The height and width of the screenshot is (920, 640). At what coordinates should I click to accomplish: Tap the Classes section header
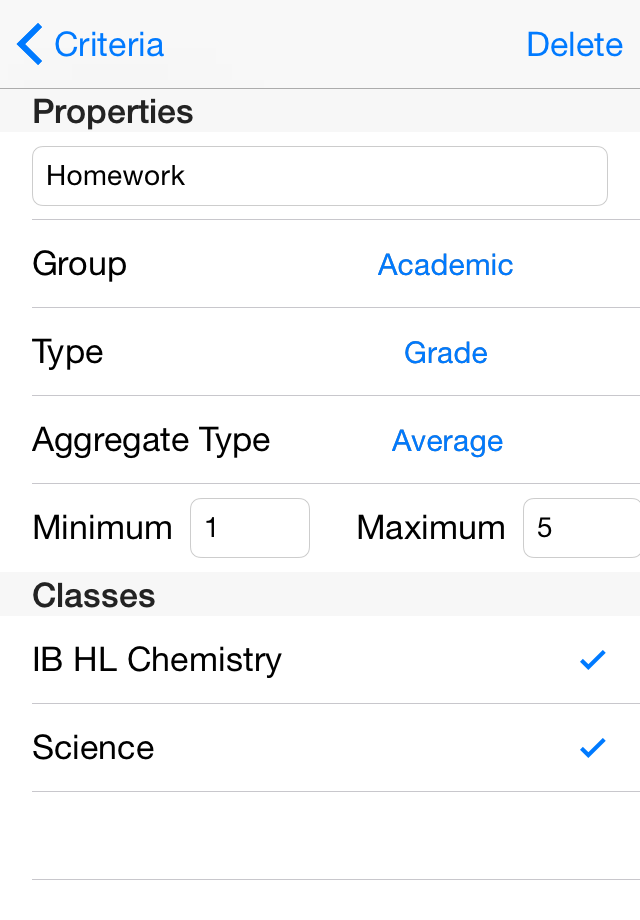click(94, 596)
